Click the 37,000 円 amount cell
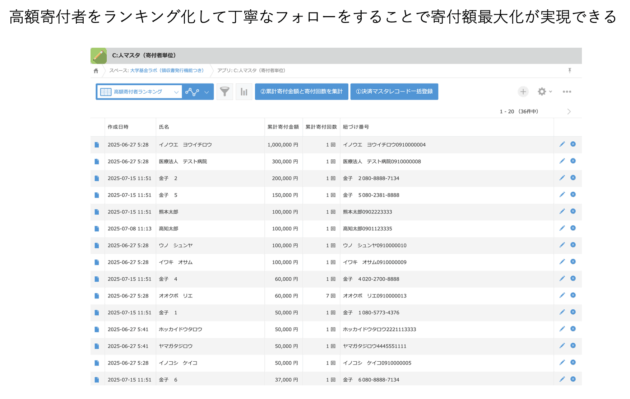This screenshot has height=399, width=630. pos(286,380)
